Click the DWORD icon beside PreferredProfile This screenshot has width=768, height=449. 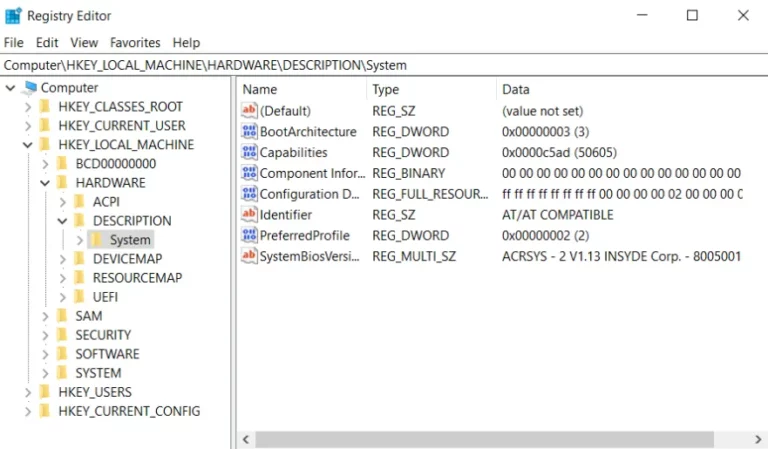click(249, 236)
